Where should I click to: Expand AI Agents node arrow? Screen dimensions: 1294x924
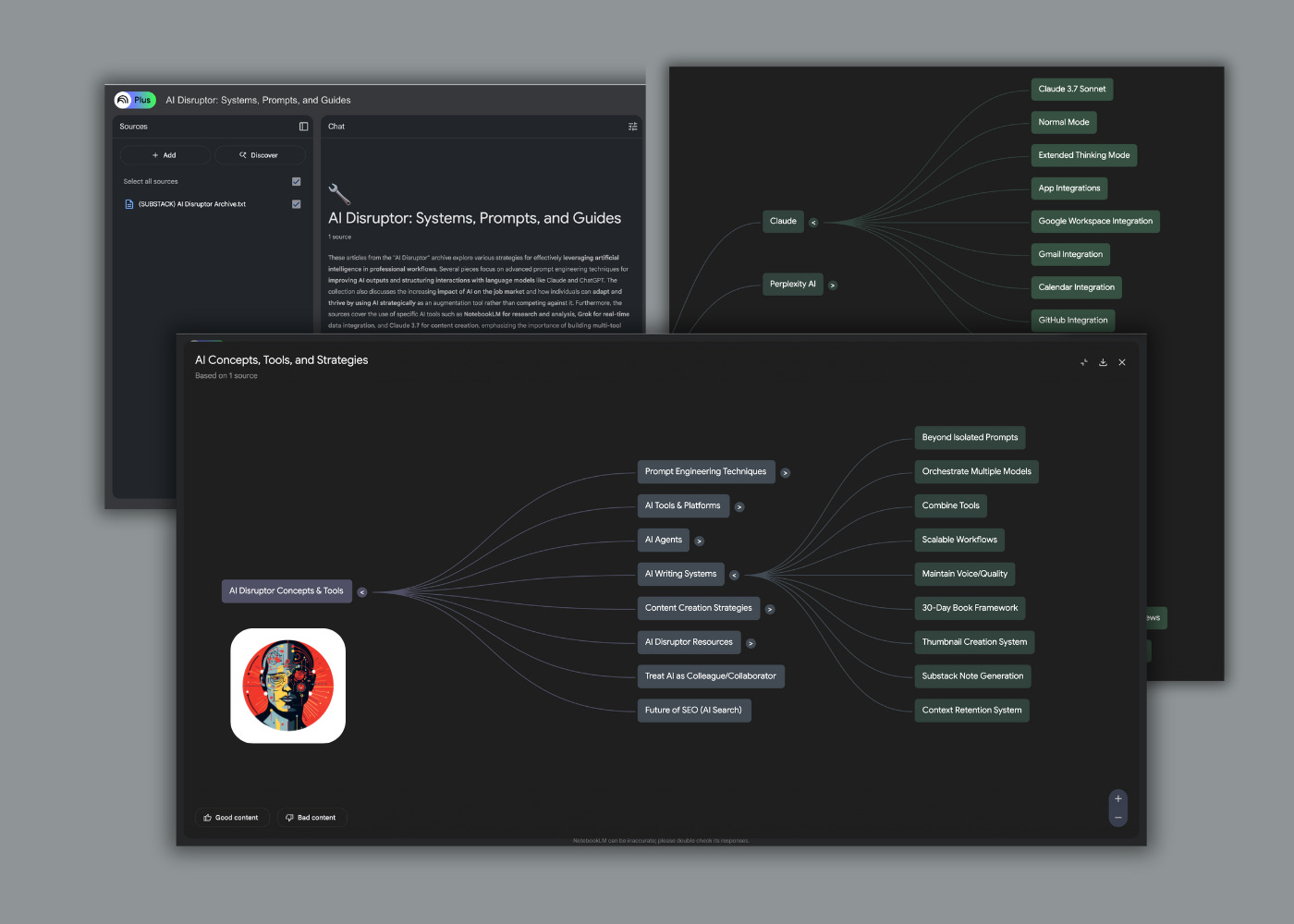(x=700, y=541)
